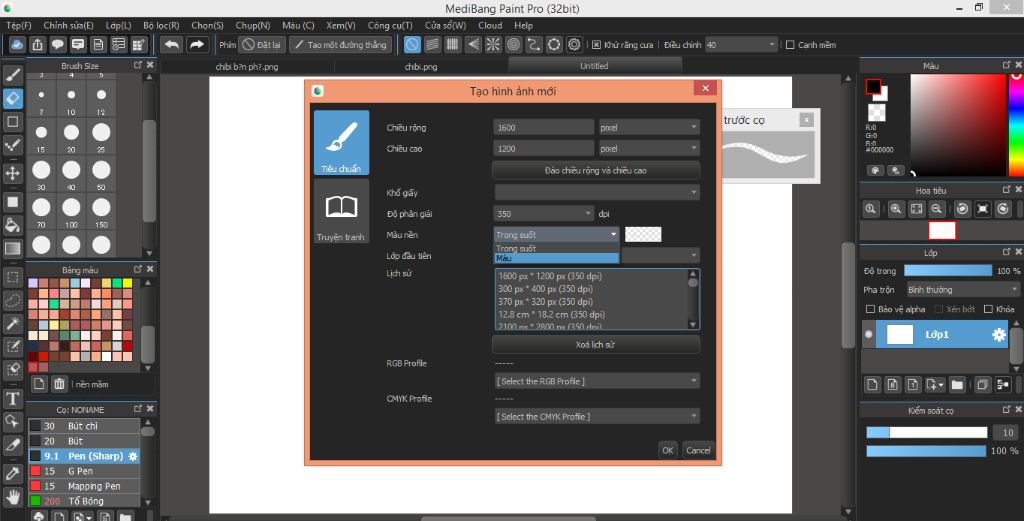Viewport: 1024px width, 521px height.
Task: Select the Eraser tool
Action: [12, 98]
